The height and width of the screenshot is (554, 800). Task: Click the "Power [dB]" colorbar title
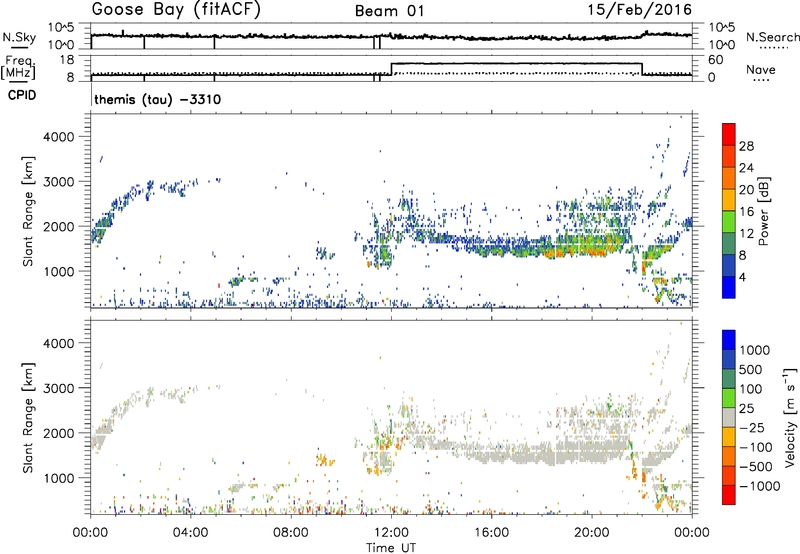(x=764, y=211)
